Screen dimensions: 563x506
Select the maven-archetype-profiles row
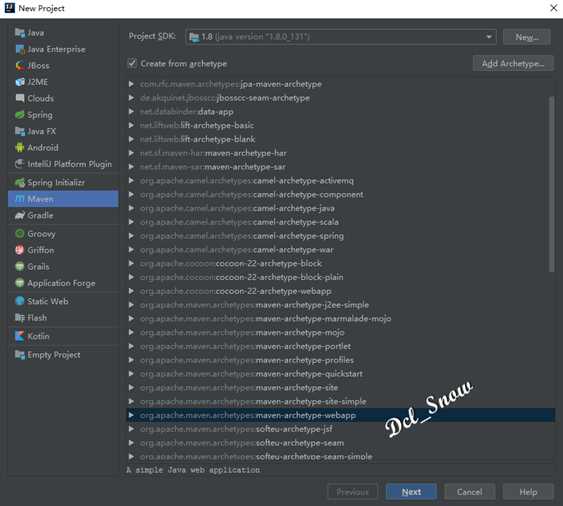click(341, 360)
